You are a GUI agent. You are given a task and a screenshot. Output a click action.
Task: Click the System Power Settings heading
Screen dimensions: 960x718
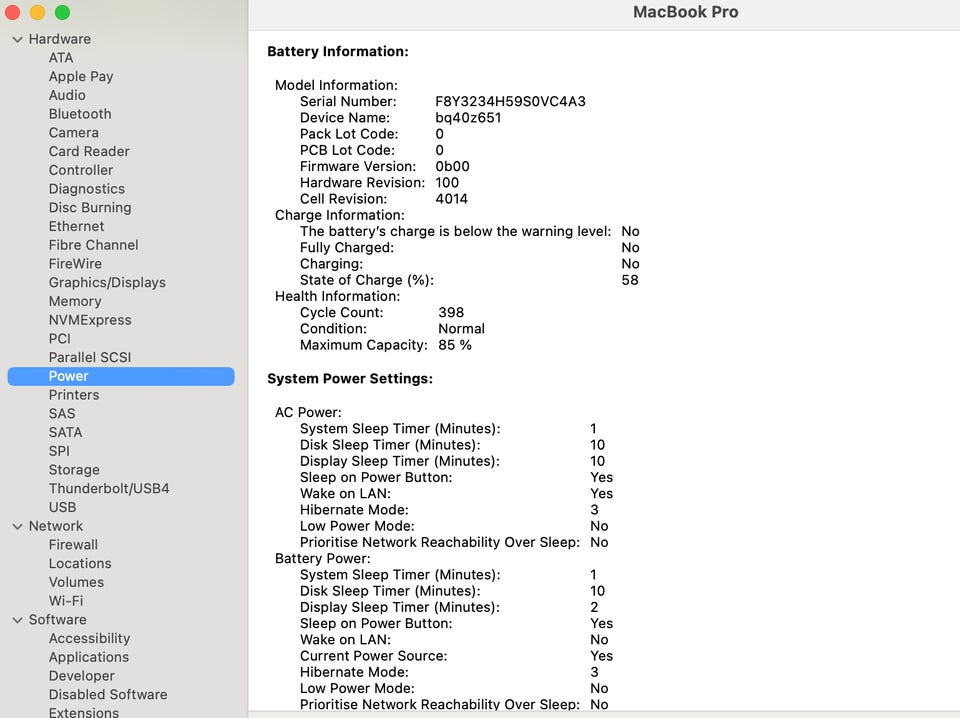[350, 379]
